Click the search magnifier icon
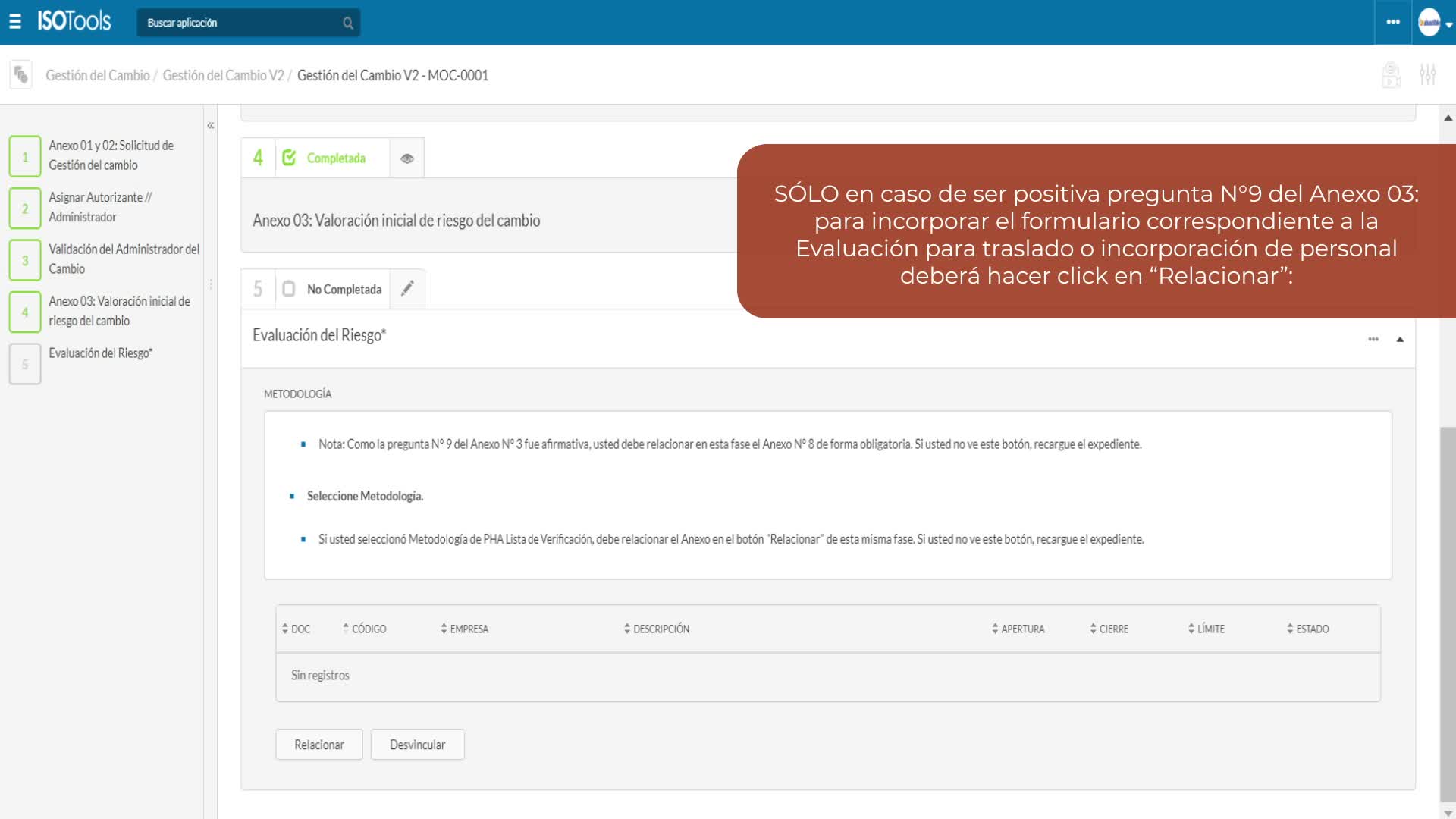Screen dimensions: 1456x819 347,23
